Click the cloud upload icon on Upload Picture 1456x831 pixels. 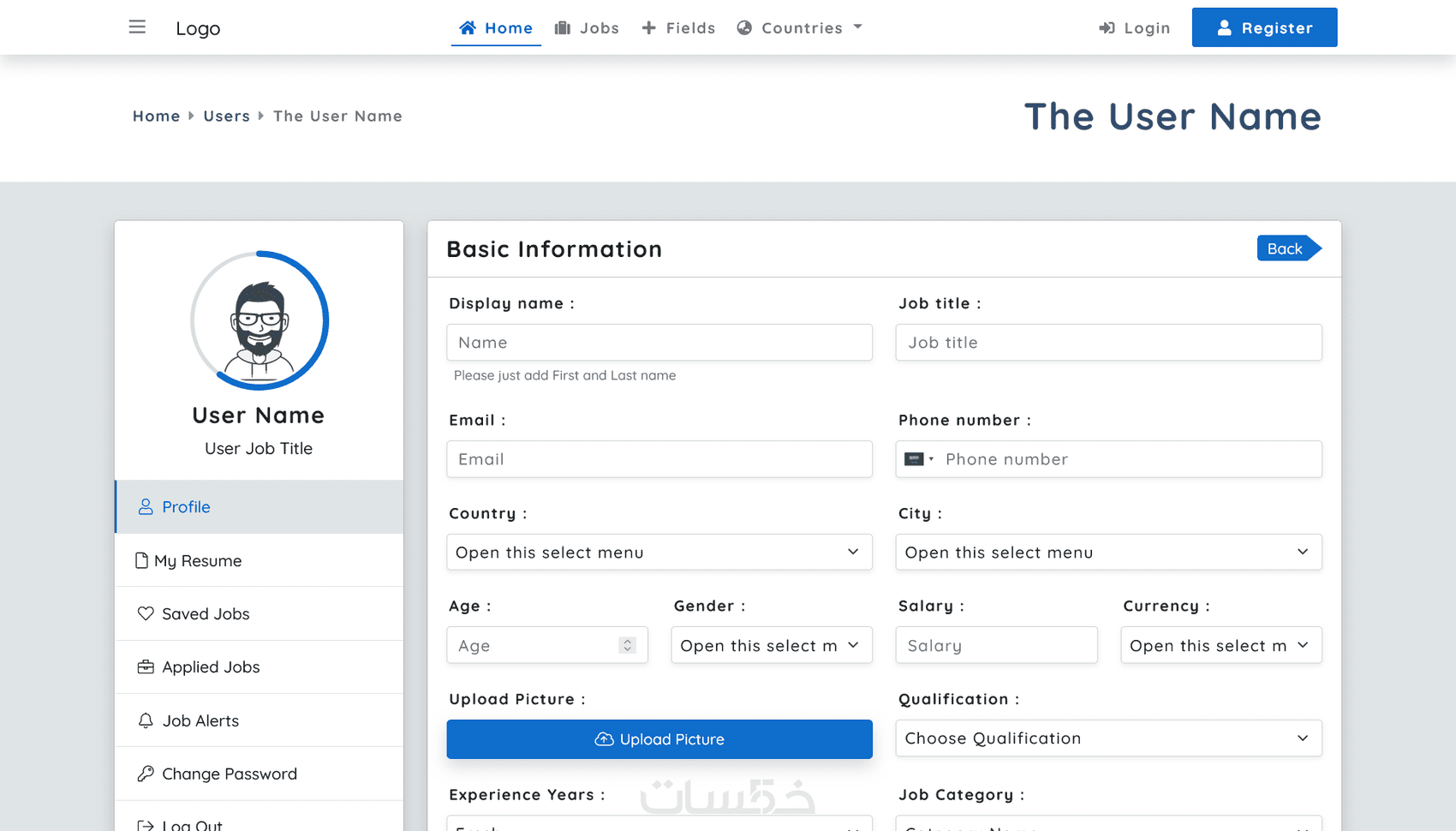click(x=604, y=738)
